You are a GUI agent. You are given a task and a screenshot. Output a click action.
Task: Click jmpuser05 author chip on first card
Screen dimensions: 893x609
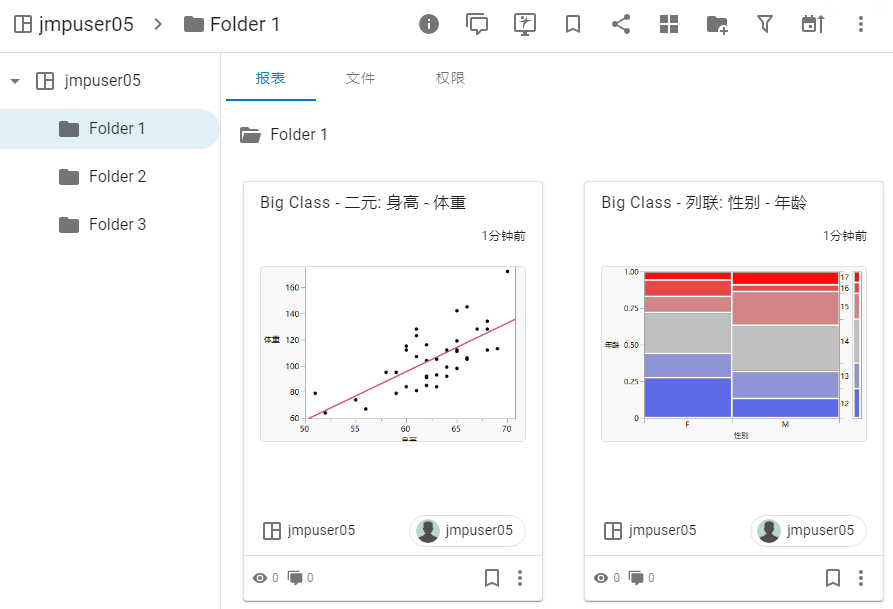tap(466, 531)
